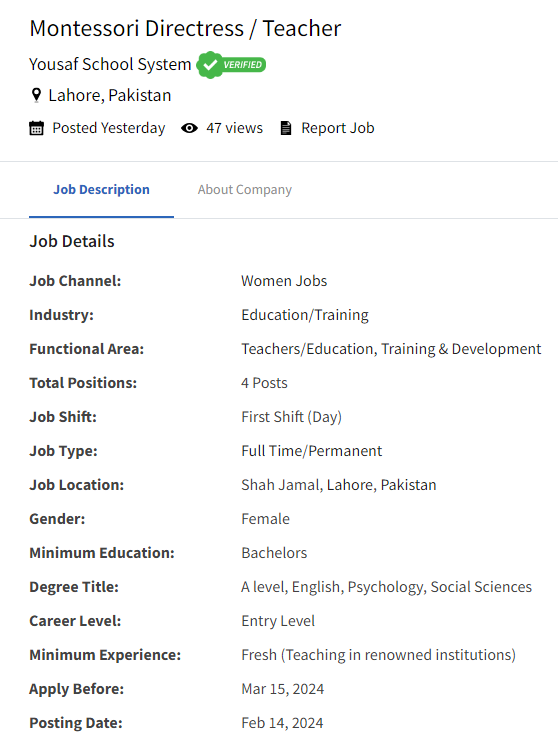Click Shah Jamal, Lahore, Pakistan location
The image size is (558, 754).
coord(339,485)
